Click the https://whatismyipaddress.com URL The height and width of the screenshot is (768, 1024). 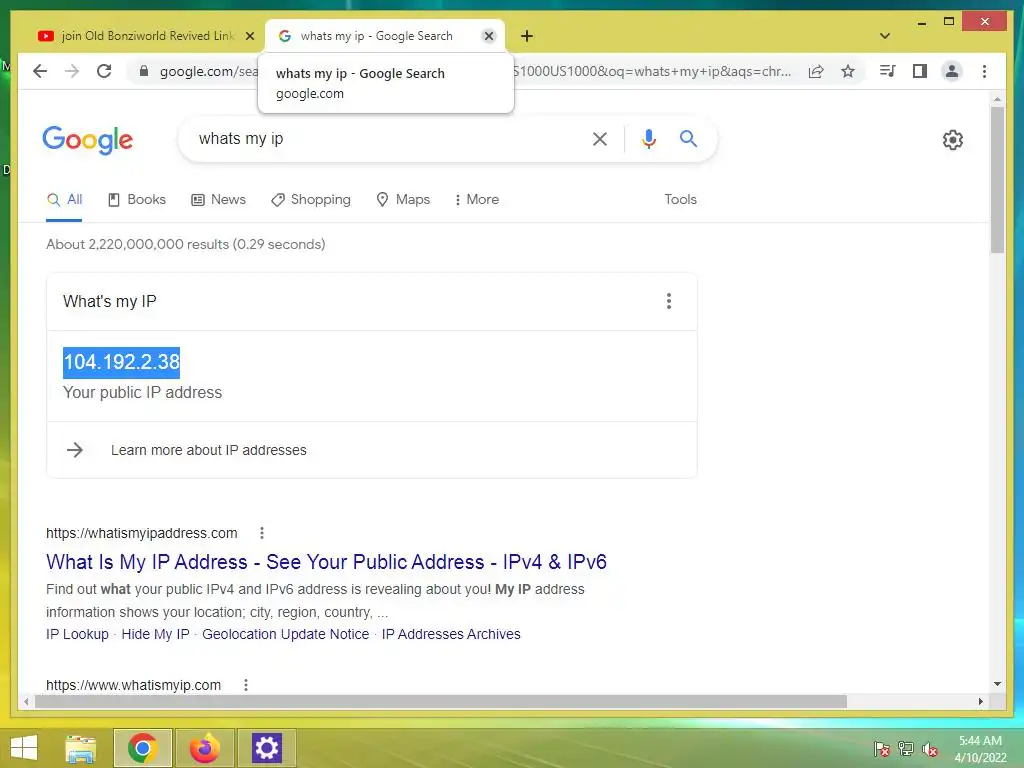[x=142, y=533]
